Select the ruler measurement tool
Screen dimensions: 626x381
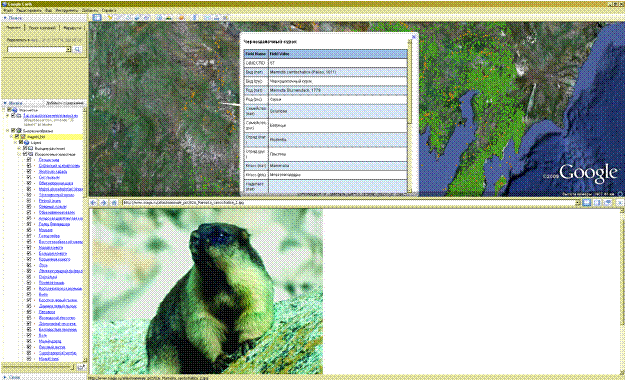coord(195,18)
